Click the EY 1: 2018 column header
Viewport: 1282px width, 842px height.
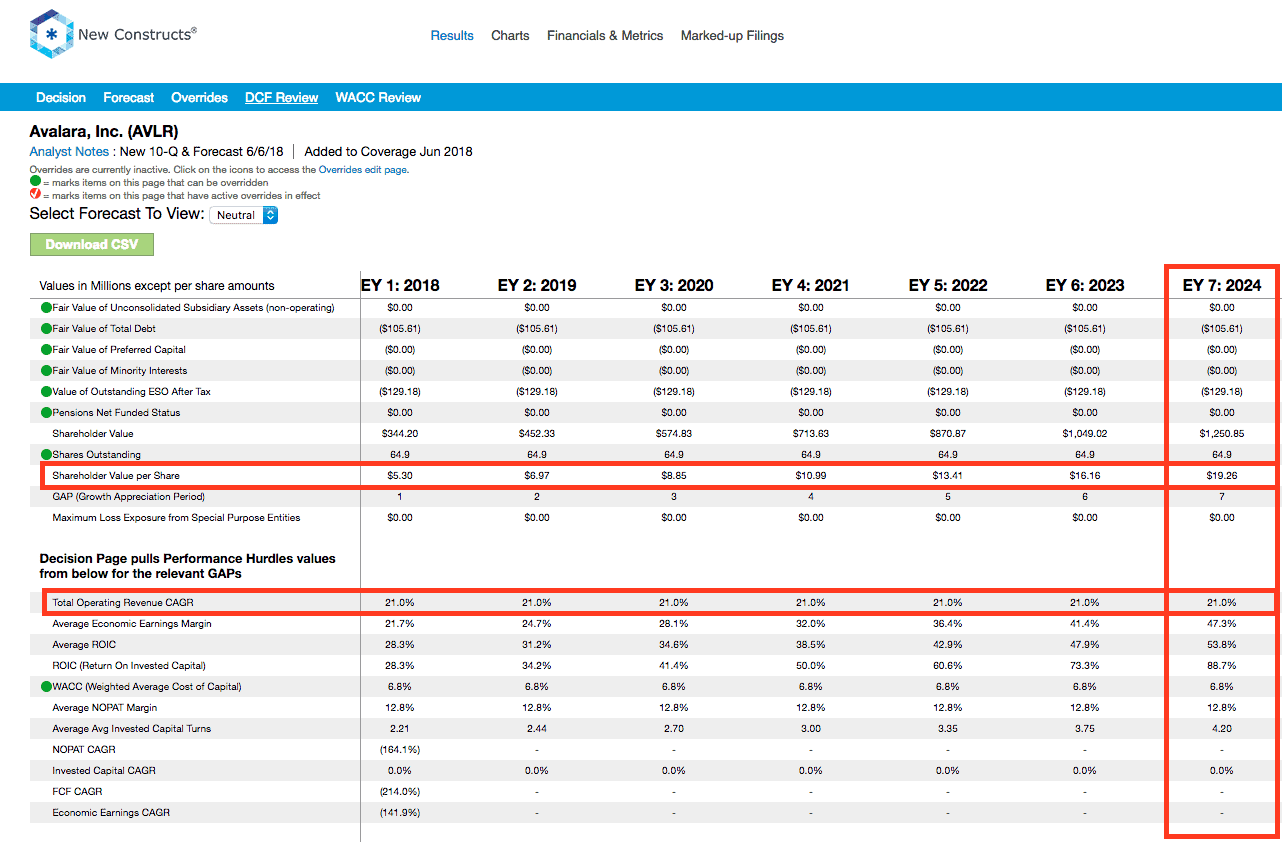[x=400, y=285]
